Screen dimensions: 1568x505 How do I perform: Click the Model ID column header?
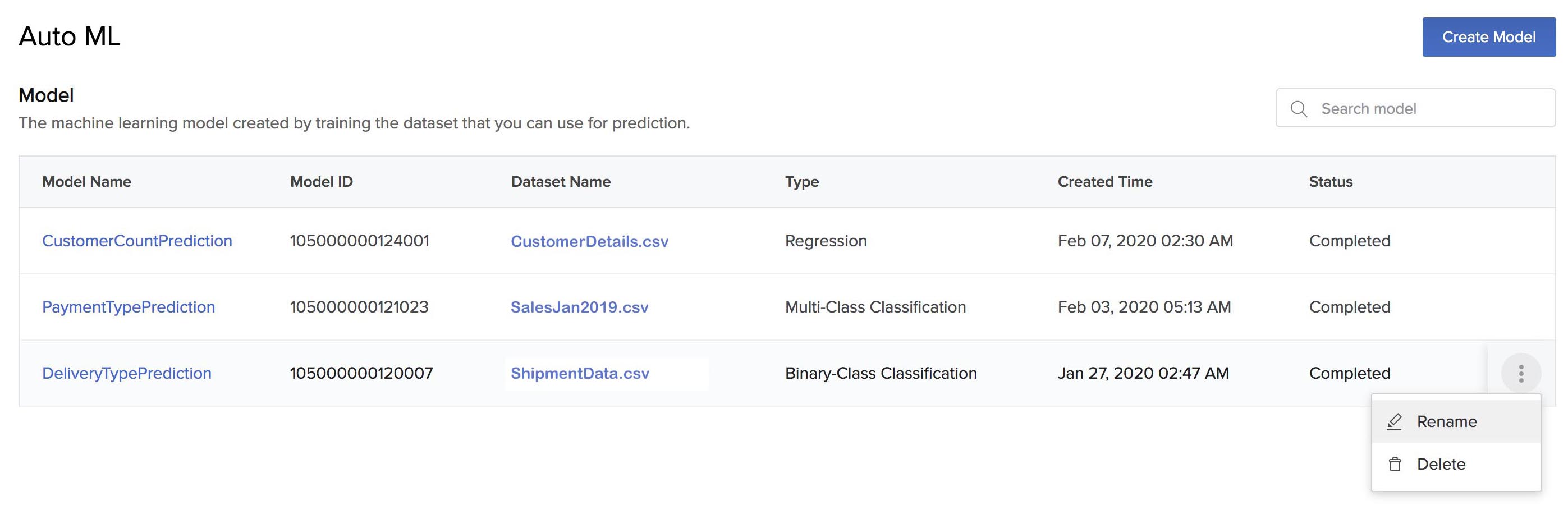click(x=322, y=182)
